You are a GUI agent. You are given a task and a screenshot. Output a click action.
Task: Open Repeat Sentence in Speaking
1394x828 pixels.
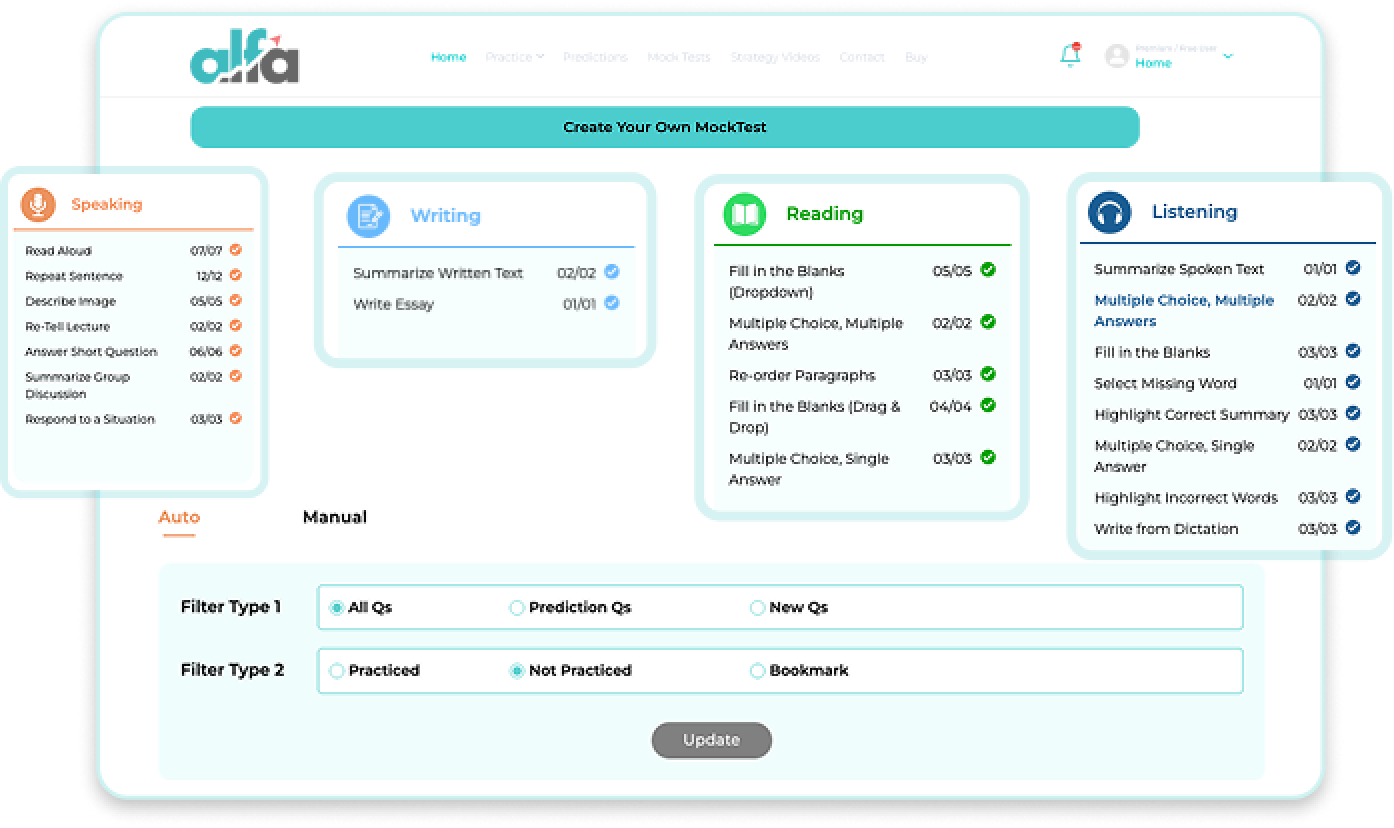(74, 276)
